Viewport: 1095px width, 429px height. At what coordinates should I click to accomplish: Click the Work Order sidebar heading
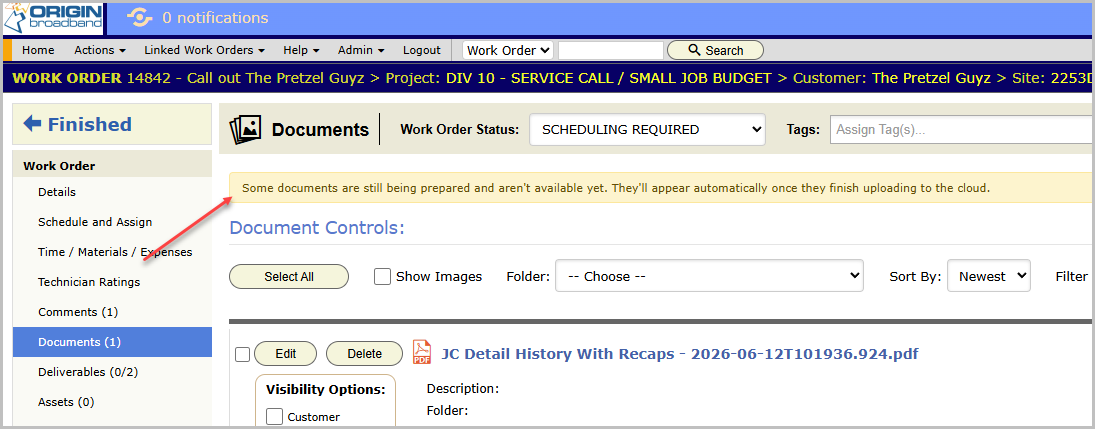pyautogui.click(x=59, y=166)
